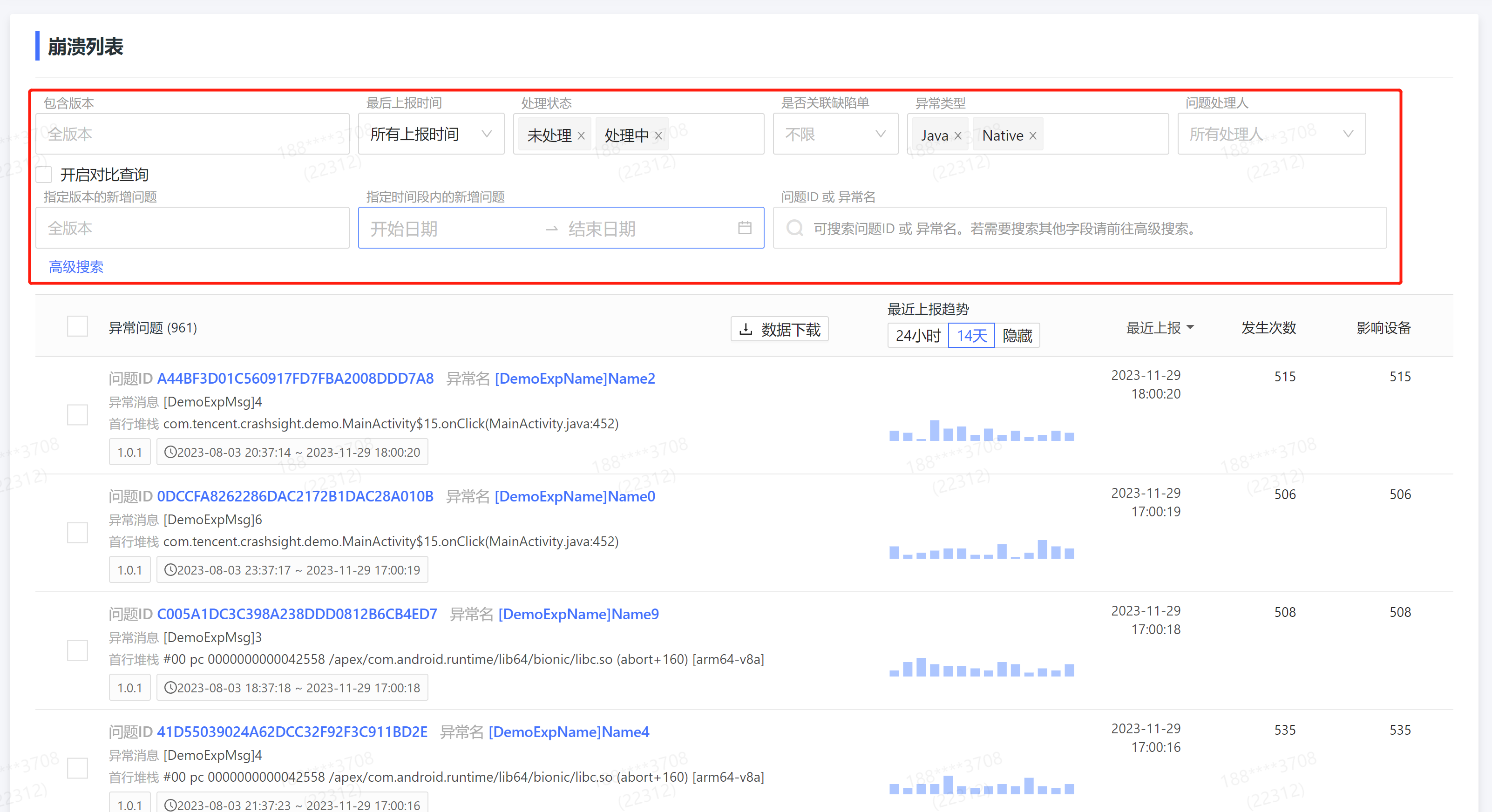
Task: Open the 处理状态 multi-select box
Action: (x=638, y=134)
